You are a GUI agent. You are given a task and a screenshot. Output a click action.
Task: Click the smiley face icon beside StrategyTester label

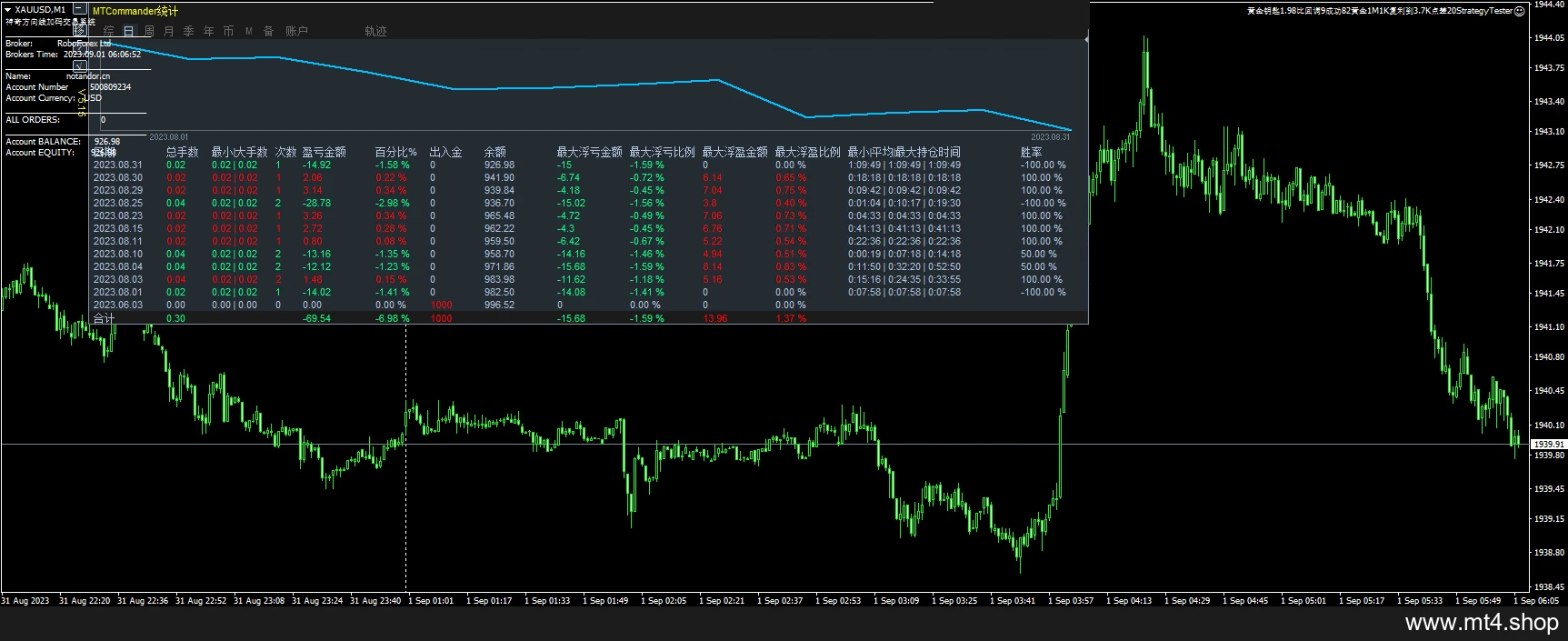(1520, 11)
